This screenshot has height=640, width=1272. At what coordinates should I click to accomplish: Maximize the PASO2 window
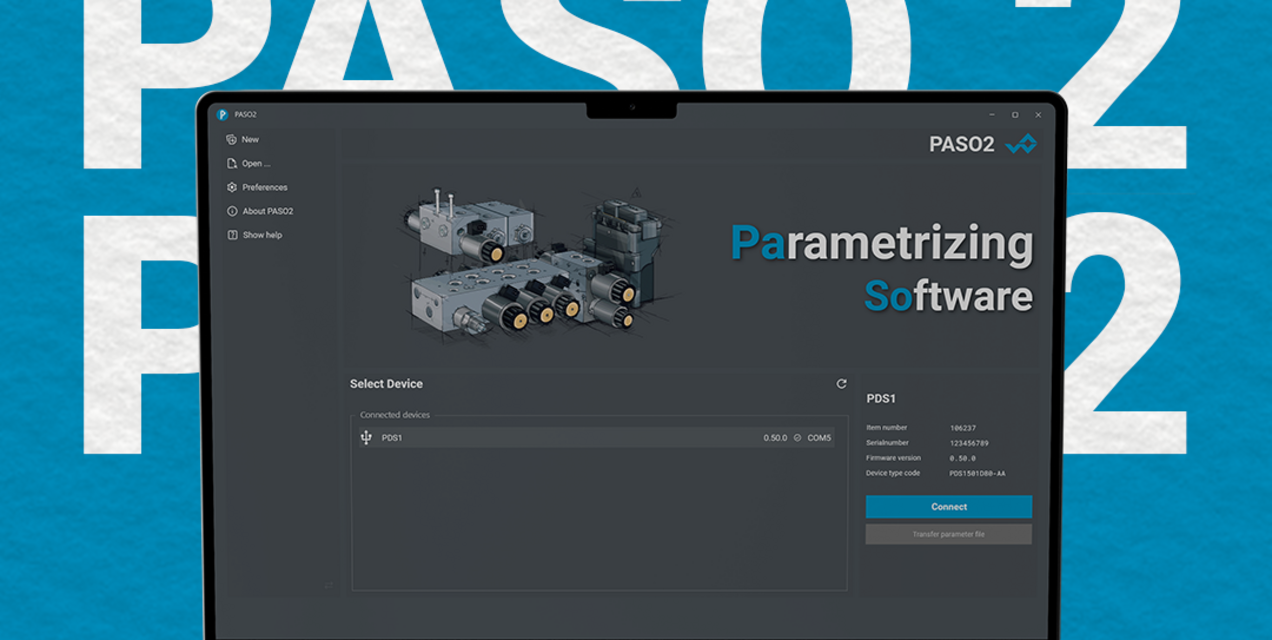1014,115
